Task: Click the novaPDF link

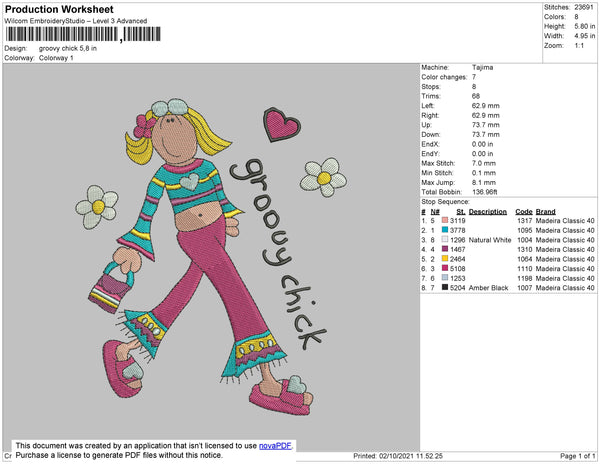Action: tap(275, 446)
